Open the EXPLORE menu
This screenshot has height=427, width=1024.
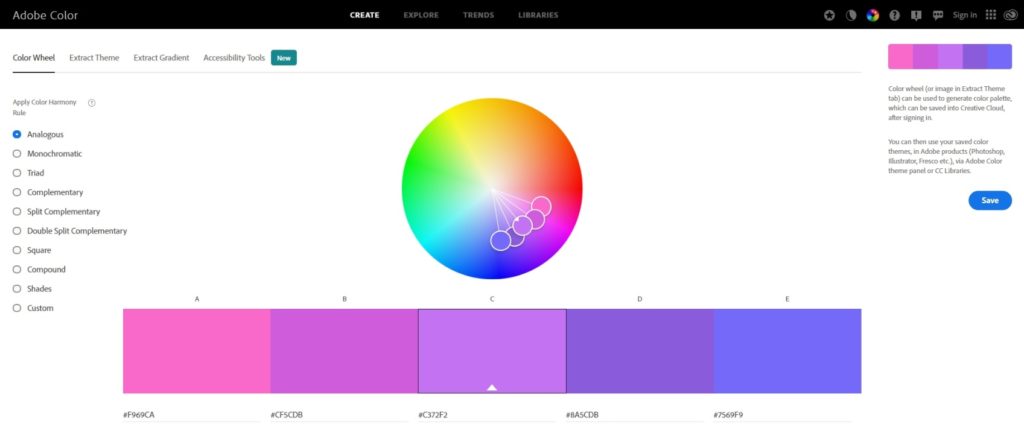point(421,15)
